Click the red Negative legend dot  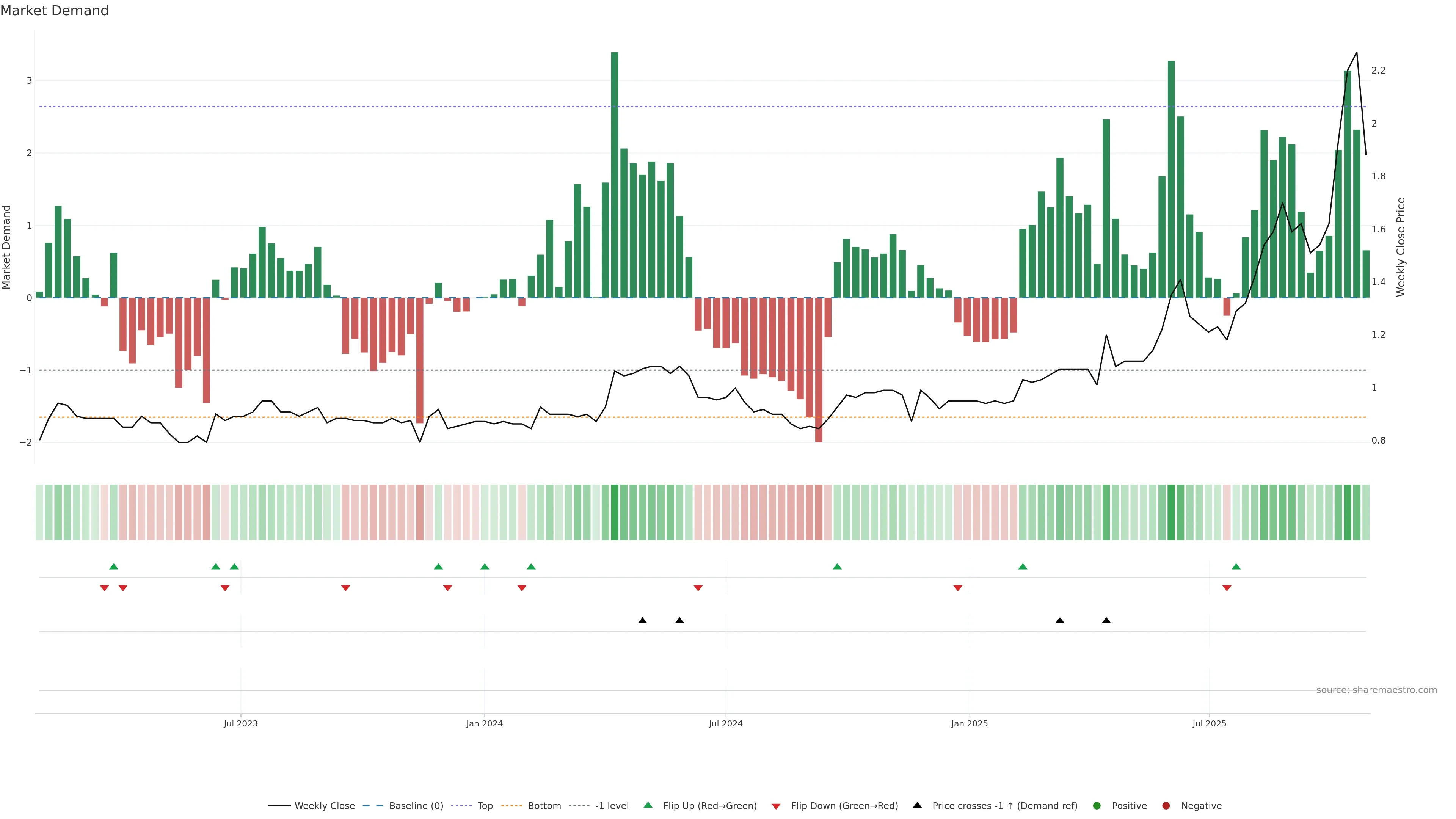point(1166,805)
